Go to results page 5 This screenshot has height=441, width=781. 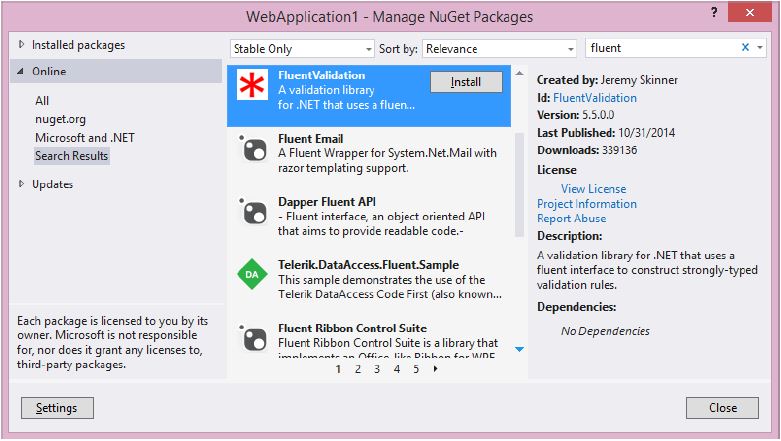tap(416, 369)
